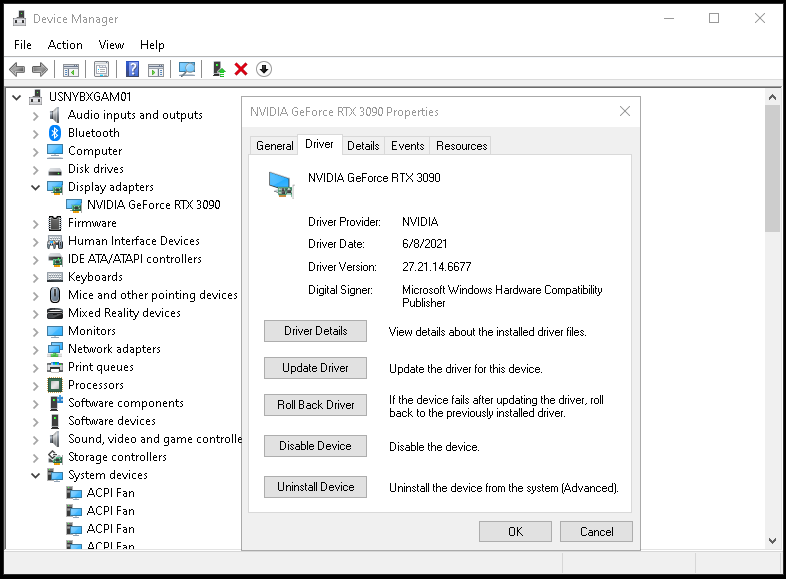
Task: Click OK in the Properties dialog
Action: [515, 531]
